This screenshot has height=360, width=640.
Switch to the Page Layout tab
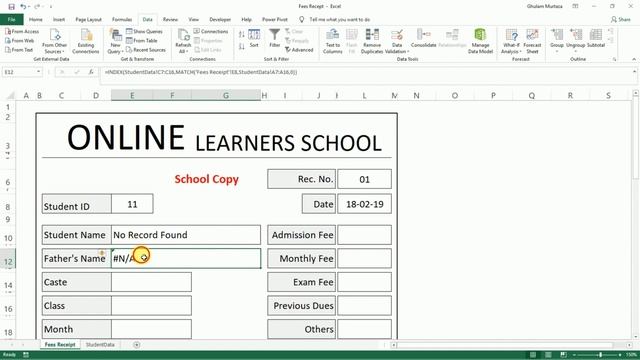point(88,19)
